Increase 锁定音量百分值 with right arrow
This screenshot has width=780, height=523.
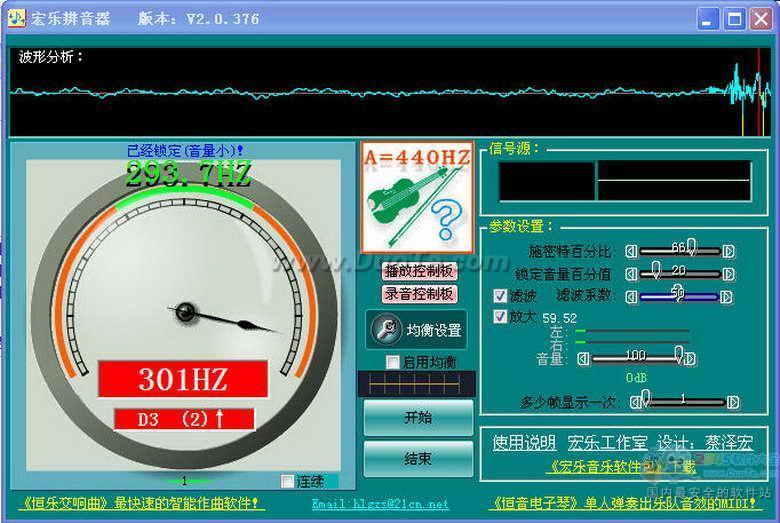(x=728, y=274)
